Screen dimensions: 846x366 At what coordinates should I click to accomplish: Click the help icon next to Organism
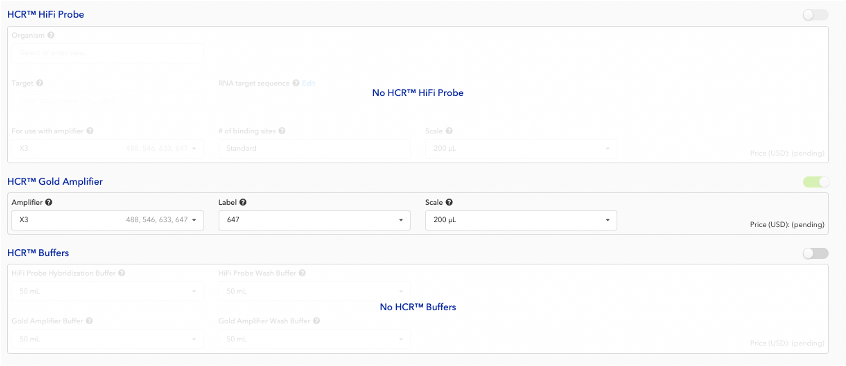(51, 35)
